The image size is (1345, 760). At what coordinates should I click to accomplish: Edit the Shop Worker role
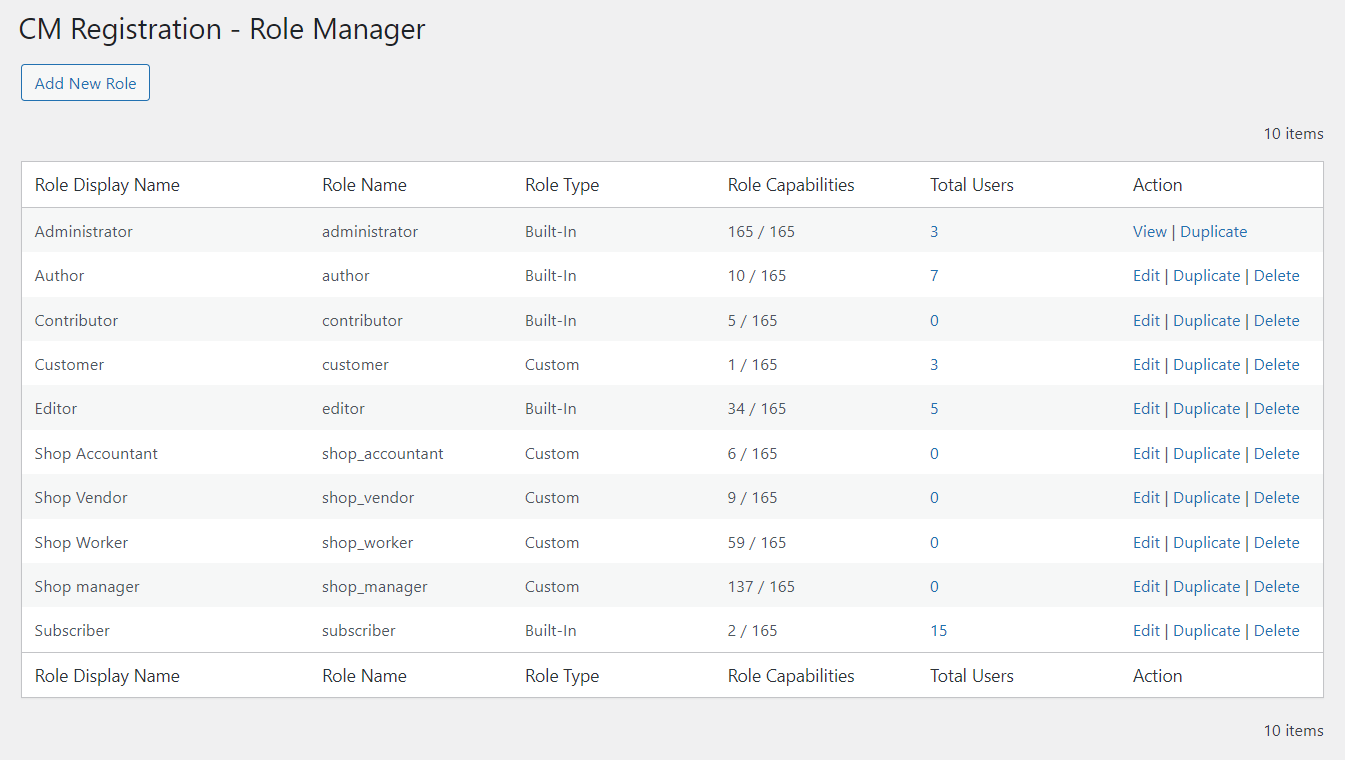tap(1146, 542)
